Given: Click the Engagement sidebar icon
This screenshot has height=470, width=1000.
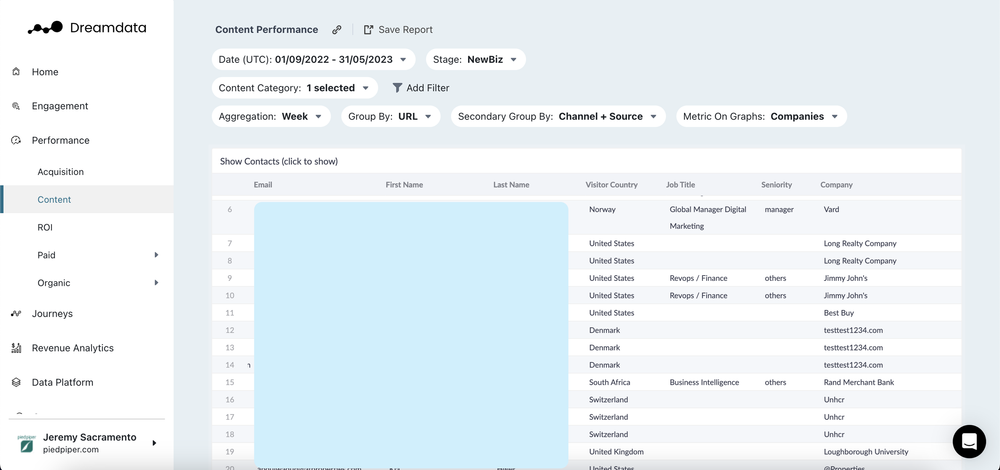Looking at the screenshot, I should click(x=17, y=106).
